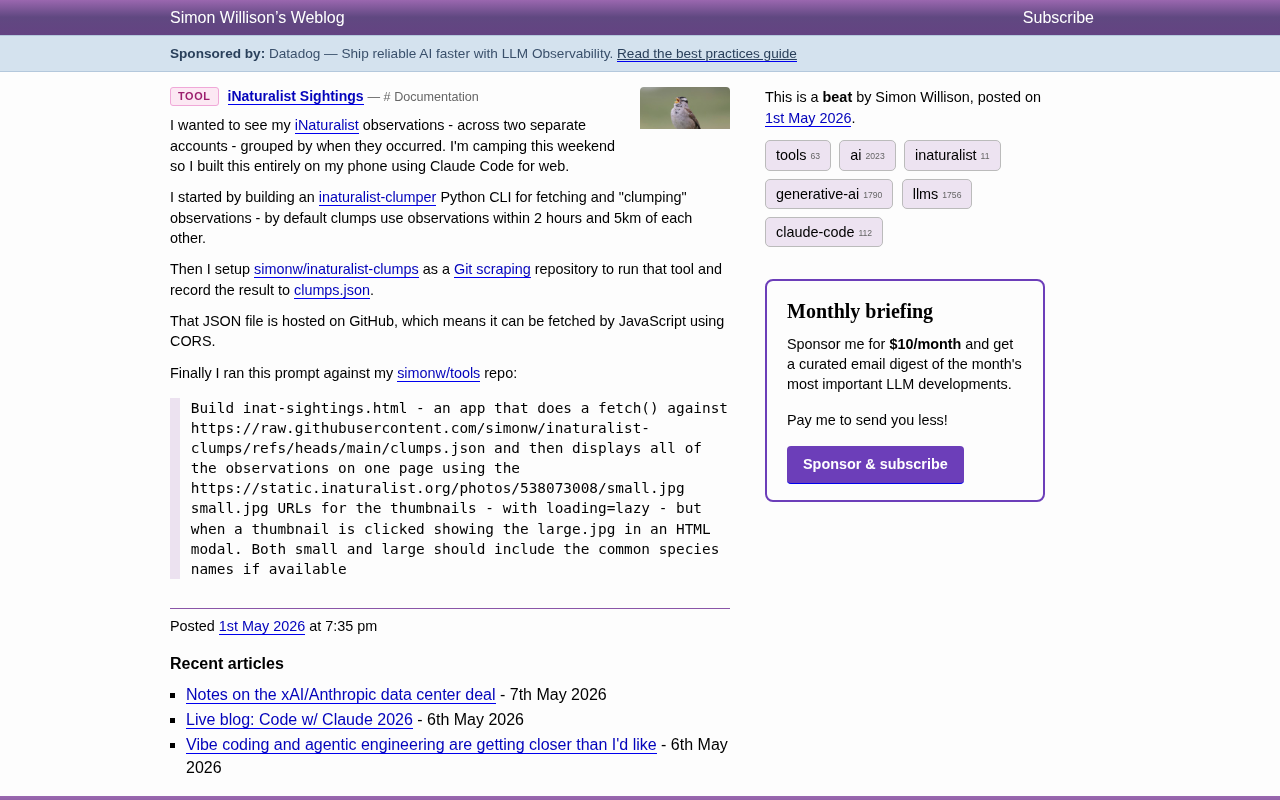This screenshot has width=1280, height=800.
Task: Open the inaturalist-clumper link
Action: coord(377,197)
